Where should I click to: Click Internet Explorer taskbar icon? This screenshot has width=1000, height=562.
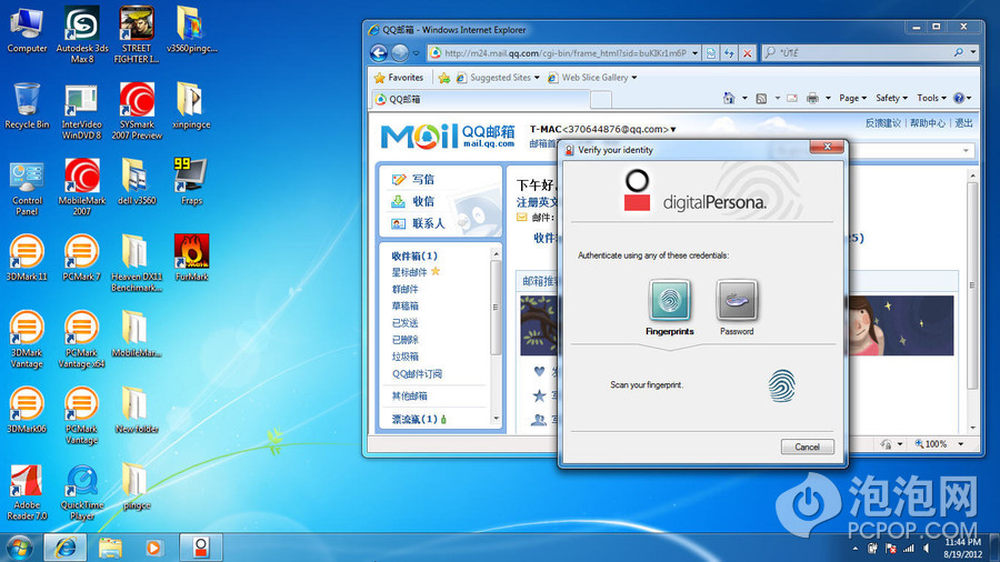(65, 547)
